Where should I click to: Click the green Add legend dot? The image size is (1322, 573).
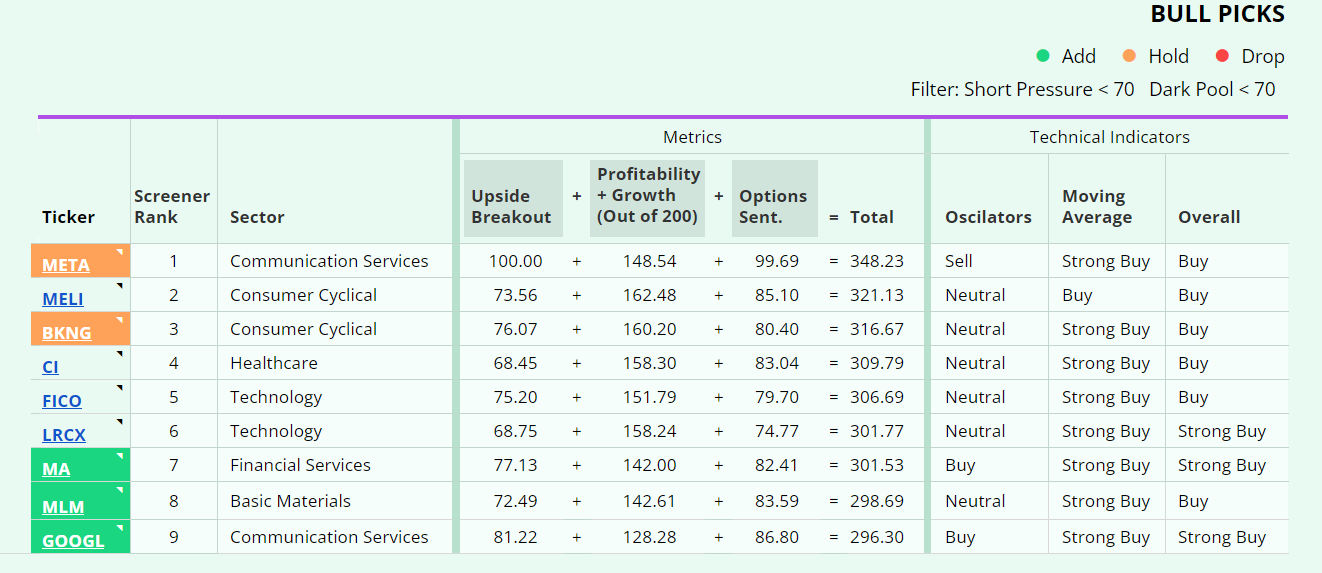(x=1043, y=56)
